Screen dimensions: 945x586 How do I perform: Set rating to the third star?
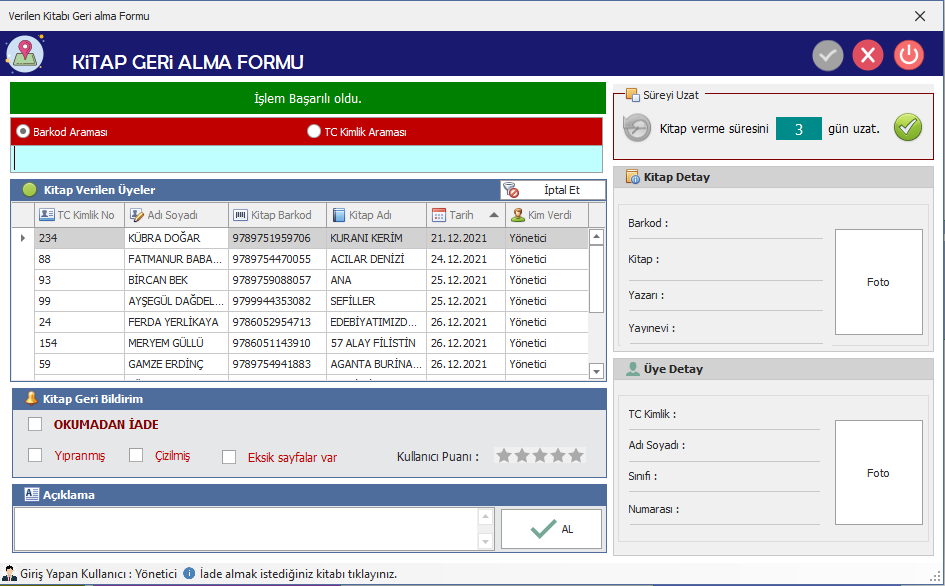[x=540, y=455]
